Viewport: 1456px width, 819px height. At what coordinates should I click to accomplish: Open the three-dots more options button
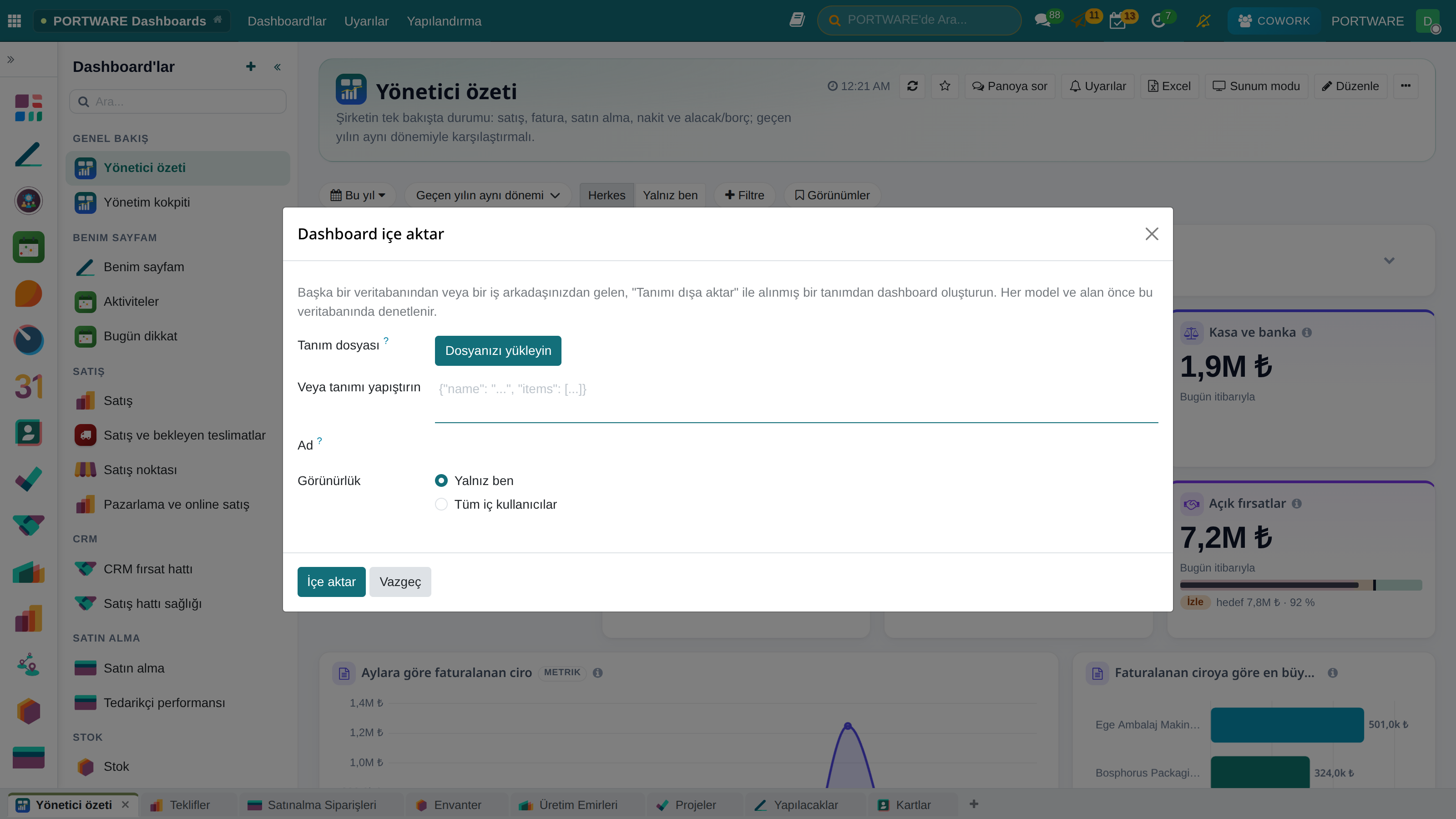tap(1405, 86)
